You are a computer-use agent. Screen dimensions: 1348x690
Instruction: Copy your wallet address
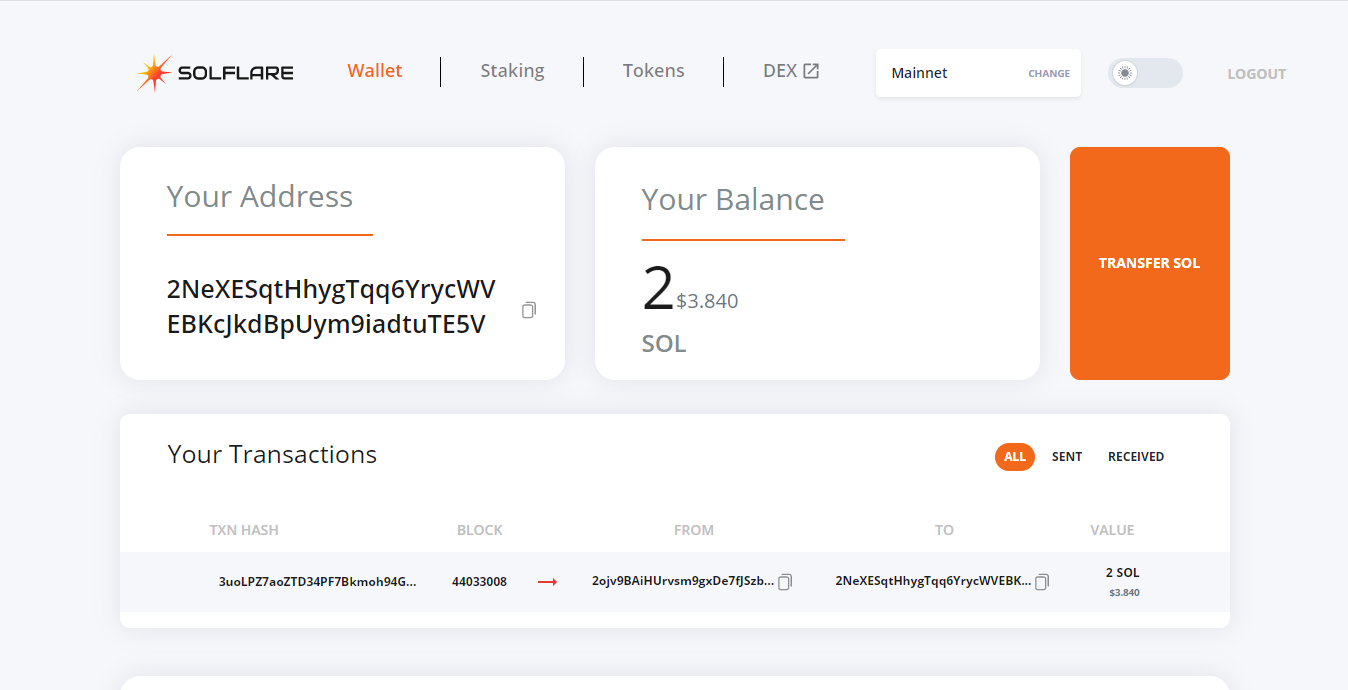coord(529,310)
